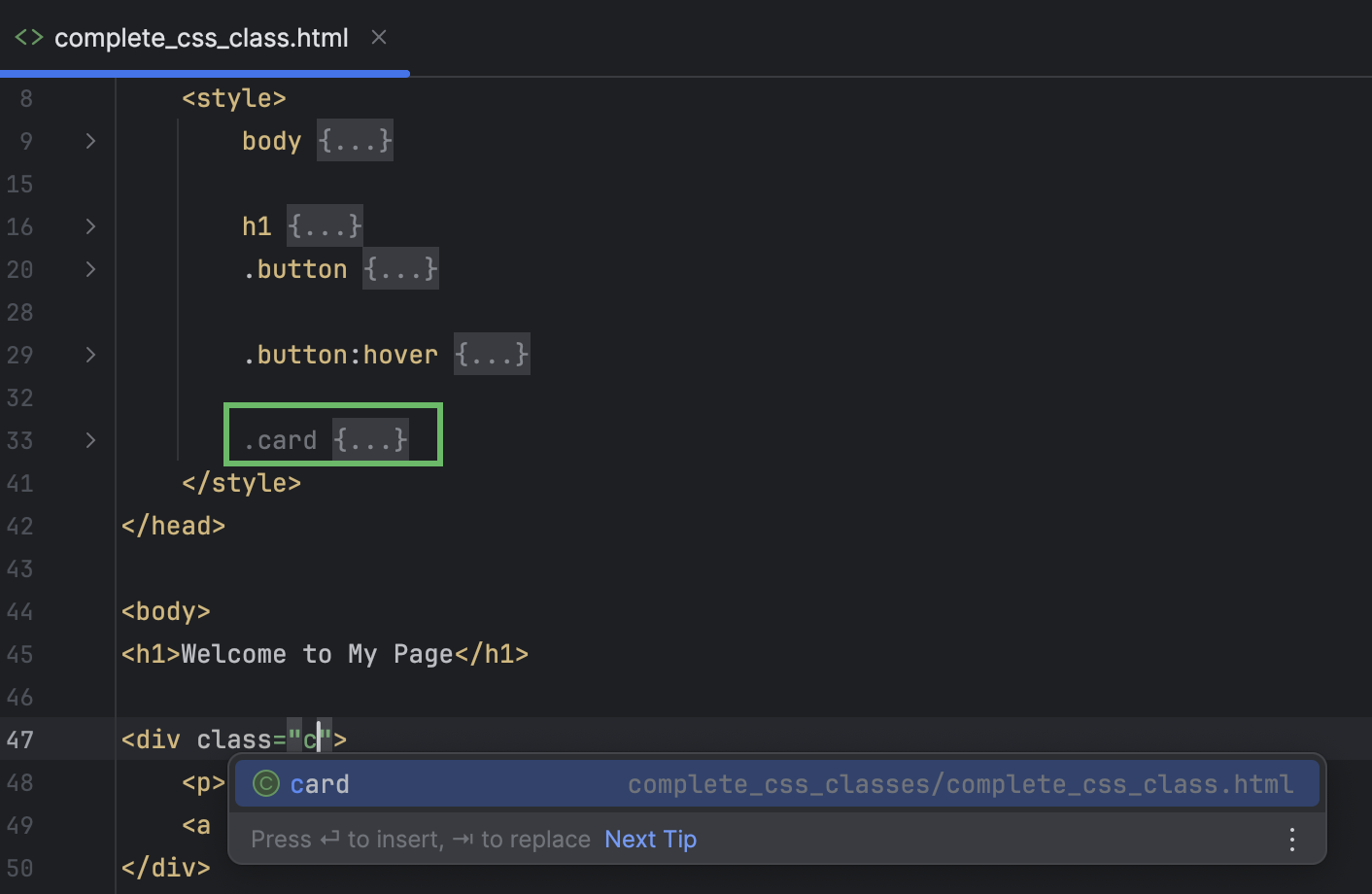
Task: Open completion popup more options menu
Action: point(1291,839)
